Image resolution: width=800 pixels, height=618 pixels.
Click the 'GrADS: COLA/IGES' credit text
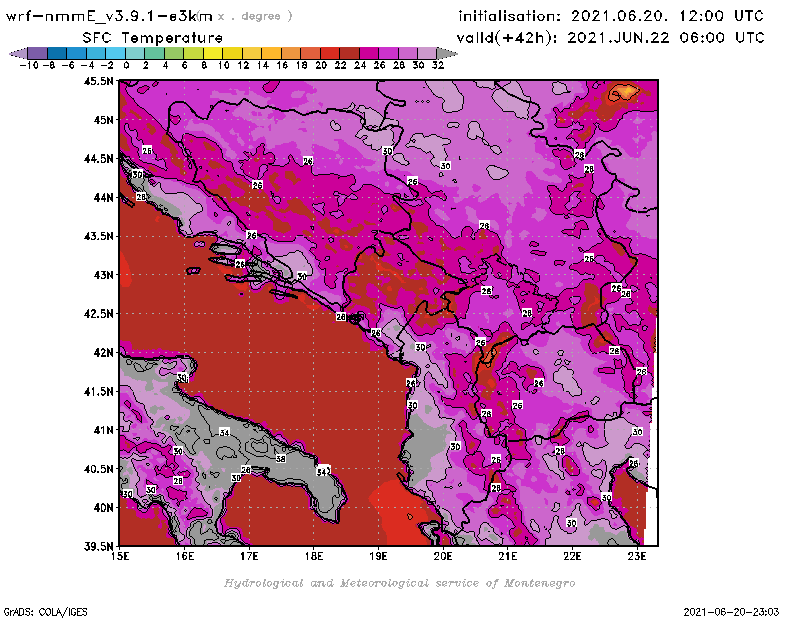point(45,612)
